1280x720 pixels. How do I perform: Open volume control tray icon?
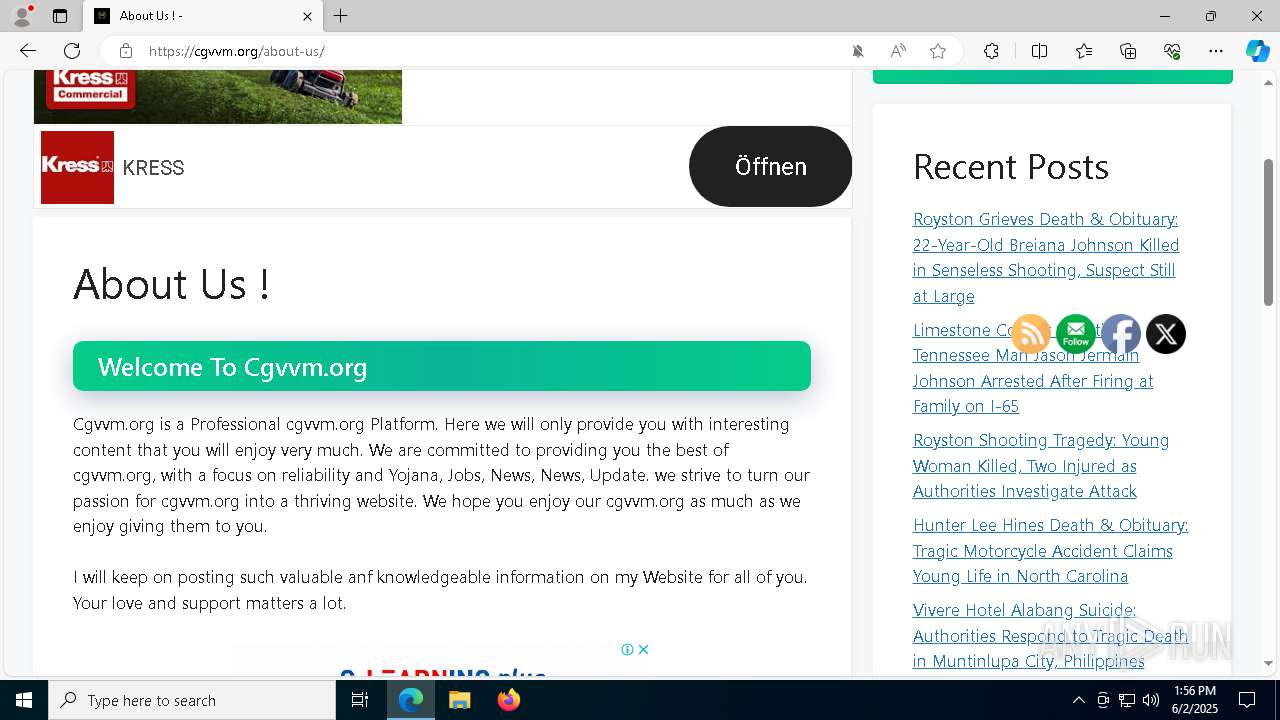tap(1151, 700)
